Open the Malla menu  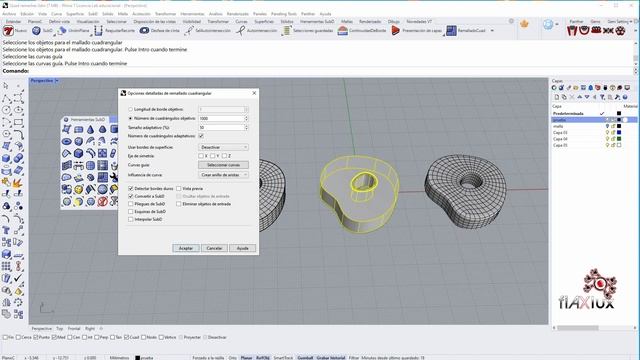(x=122, y=14)
